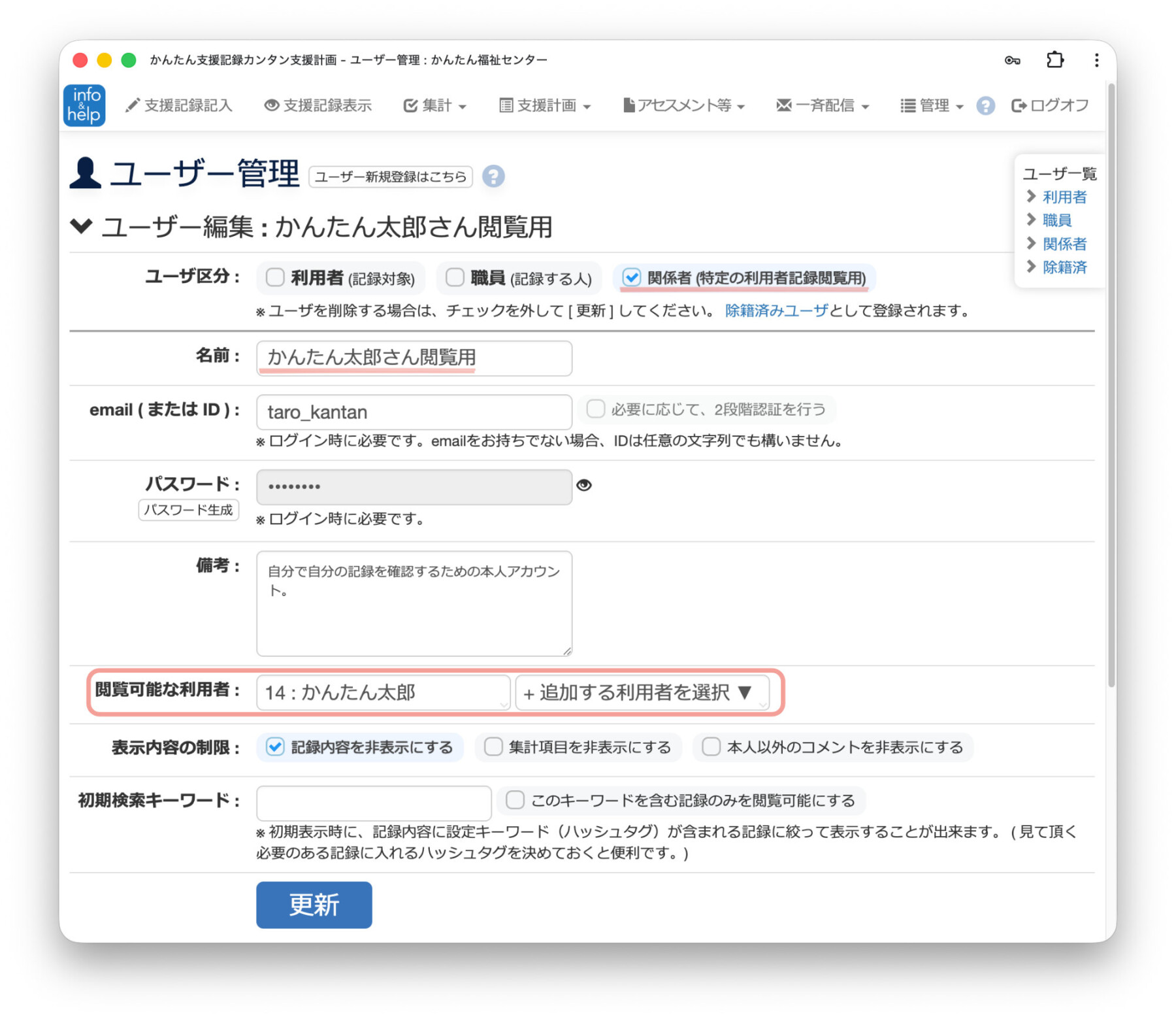
Task: Open the extensions puzzle icon
Action: [x=1054, y=60]
